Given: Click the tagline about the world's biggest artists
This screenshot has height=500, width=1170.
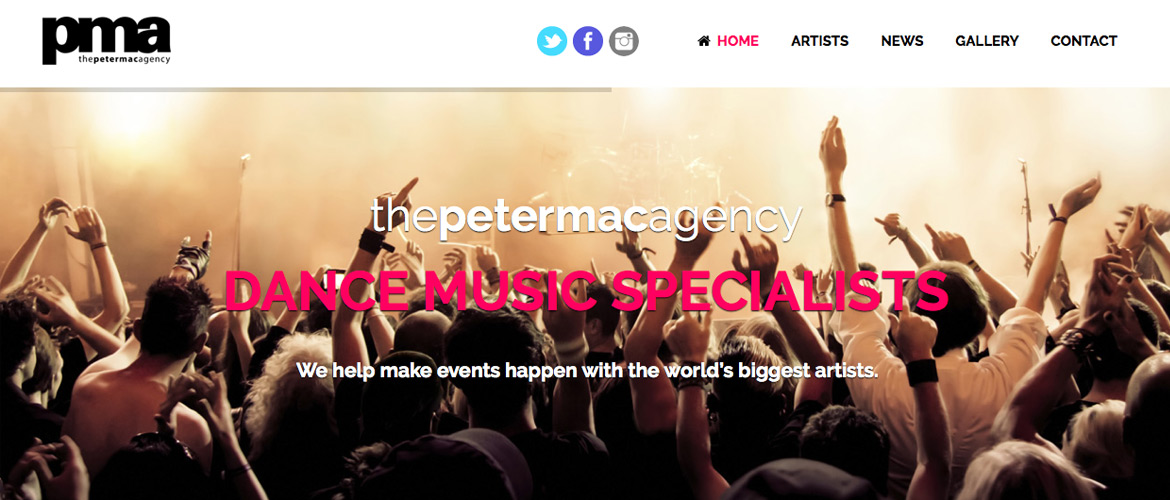Looking at the screenshot, I should [586, 370].
